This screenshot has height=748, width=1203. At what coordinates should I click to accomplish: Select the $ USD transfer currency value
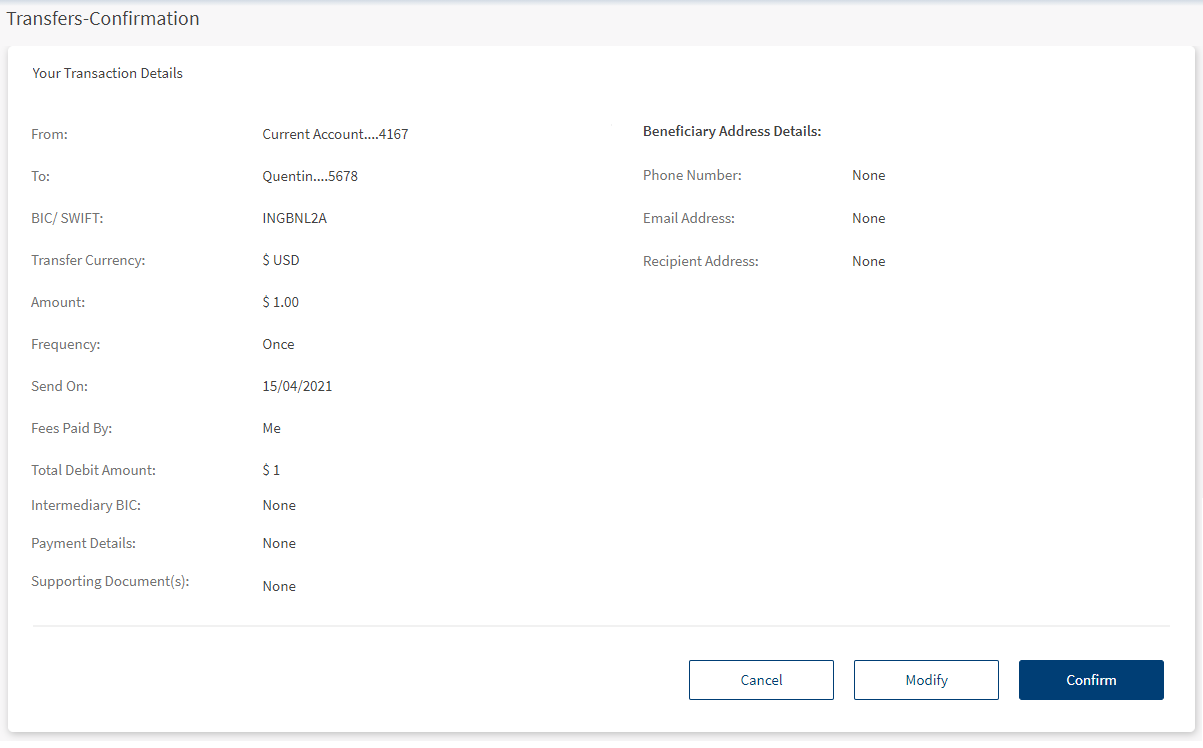(281, 260)
